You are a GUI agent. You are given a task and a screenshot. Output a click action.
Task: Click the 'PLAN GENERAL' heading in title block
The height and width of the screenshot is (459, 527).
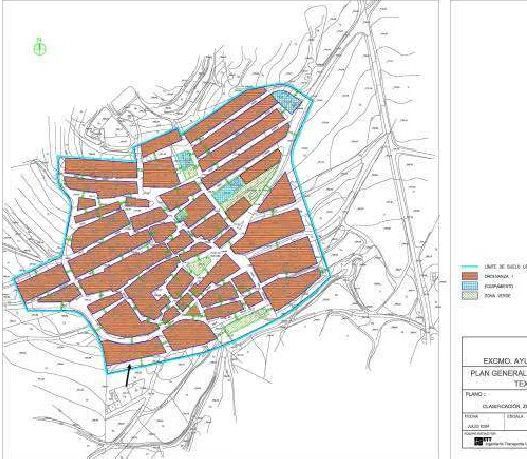coord(498,373)
